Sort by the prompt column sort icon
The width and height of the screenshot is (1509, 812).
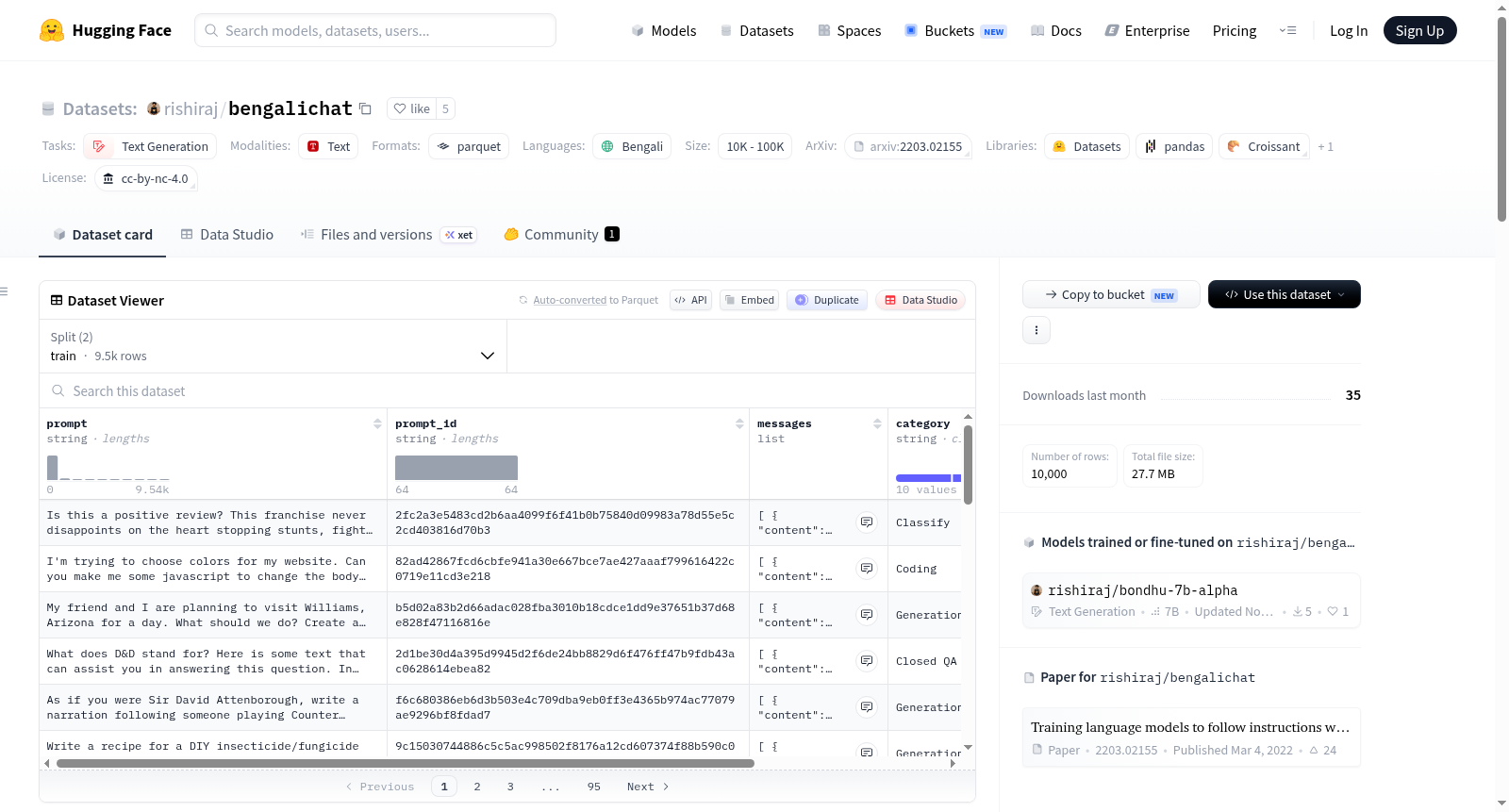[x=377, y=423]
